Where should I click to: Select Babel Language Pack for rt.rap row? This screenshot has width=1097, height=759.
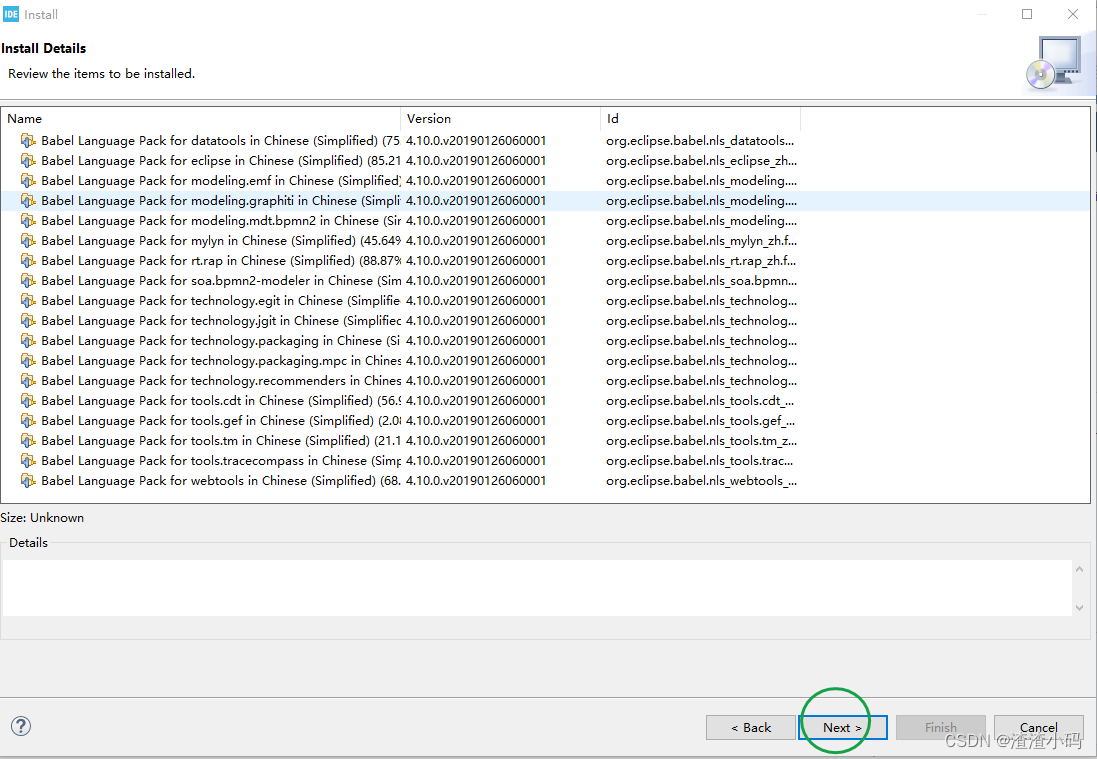tap(546, 260)
